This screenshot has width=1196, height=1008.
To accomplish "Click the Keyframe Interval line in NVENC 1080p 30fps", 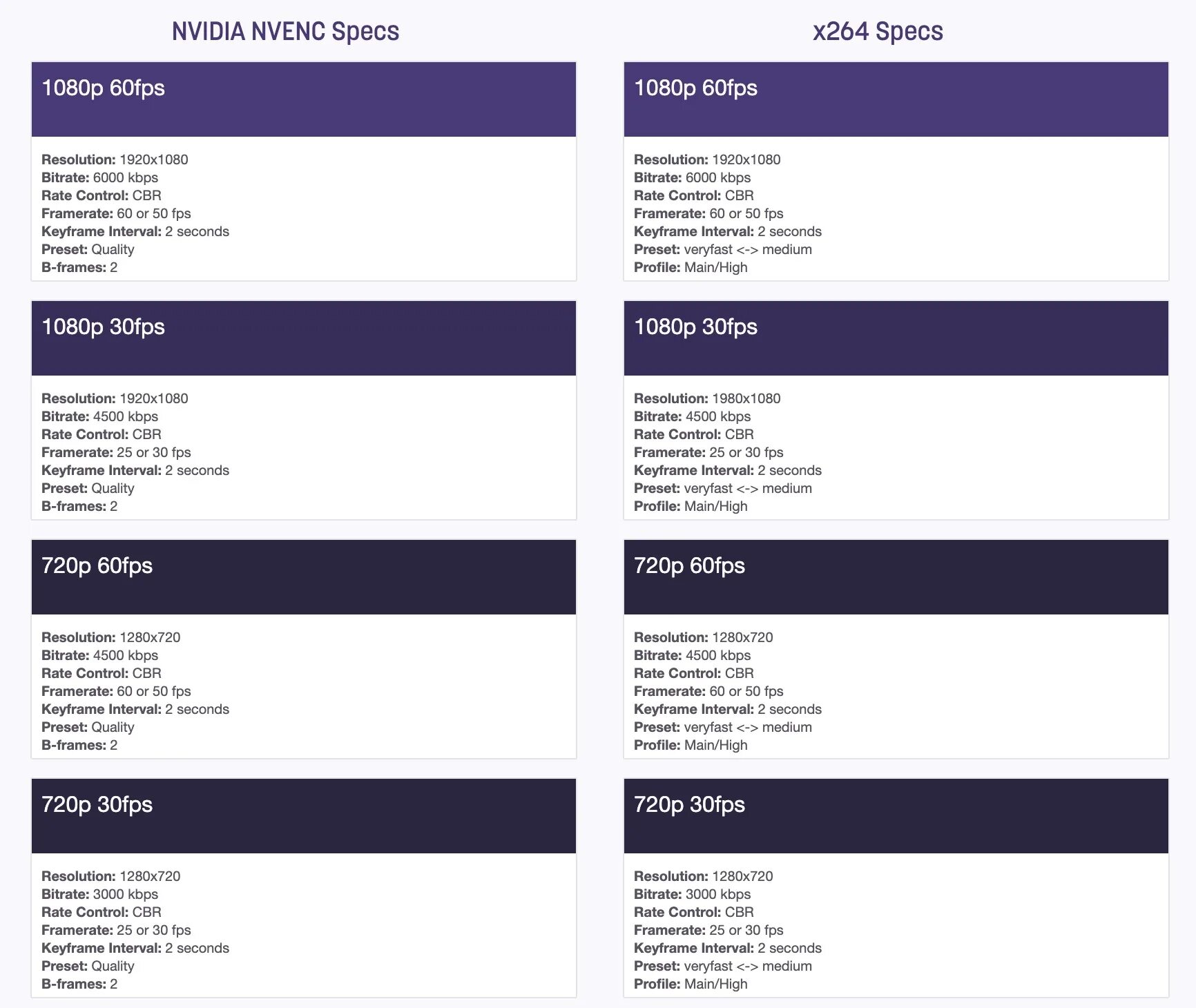I will click(135, 470).
